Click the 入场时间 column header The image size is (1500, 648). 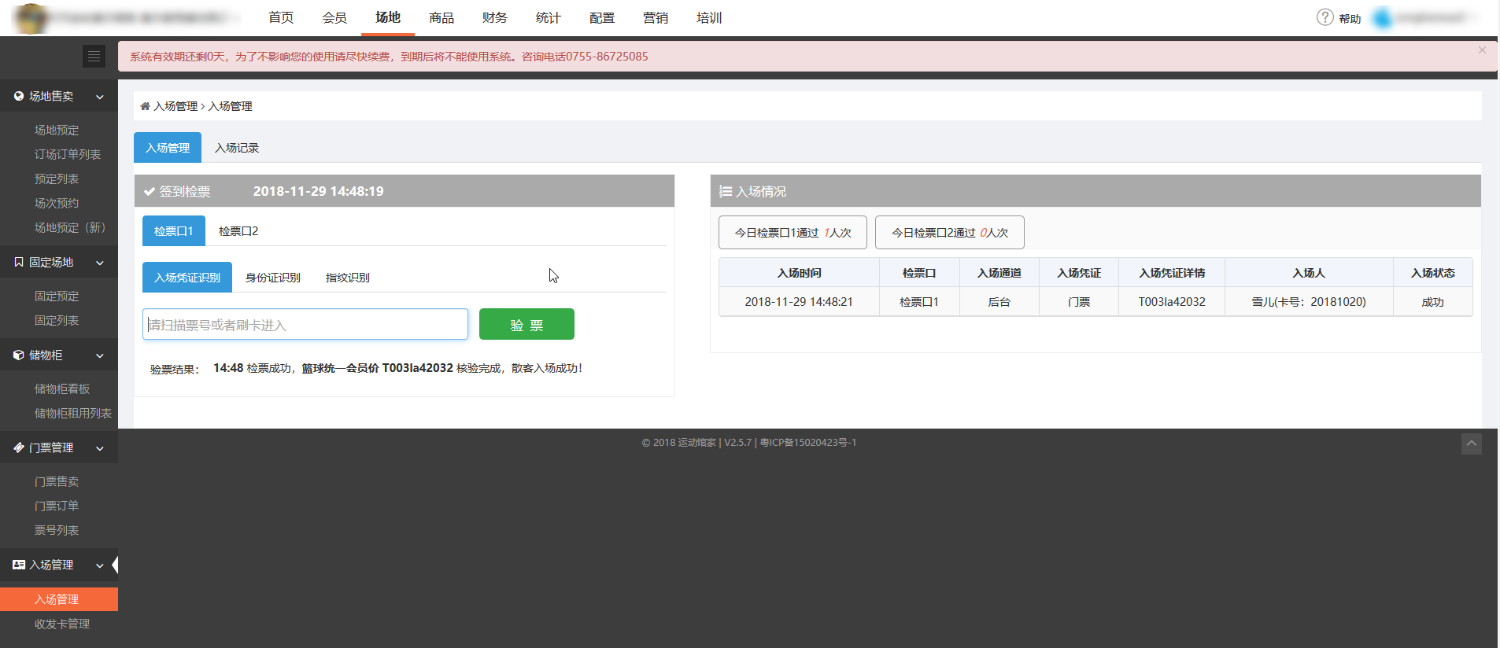click(799, 273)
